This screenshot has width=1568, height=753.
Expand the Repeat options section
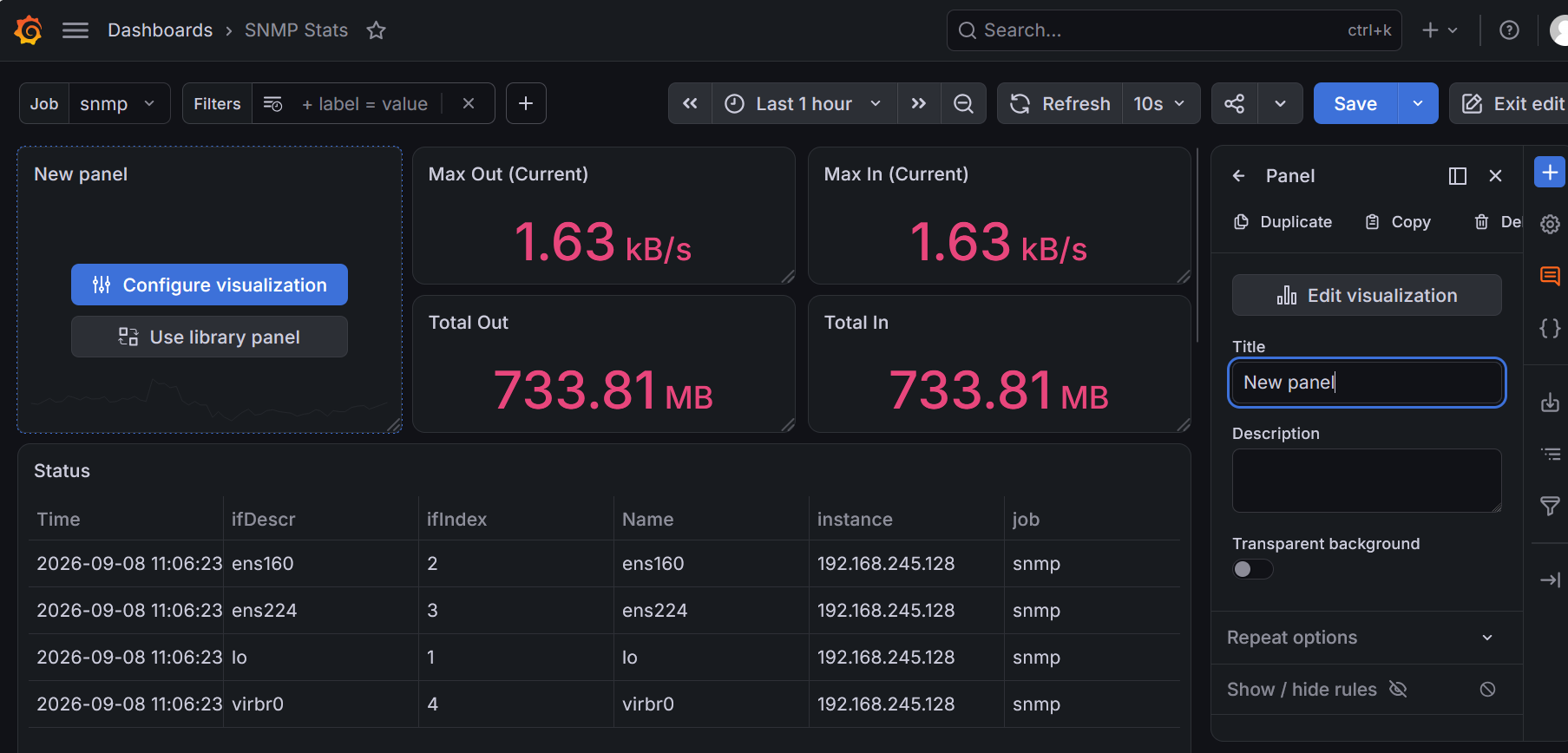tap(1367, 638)
